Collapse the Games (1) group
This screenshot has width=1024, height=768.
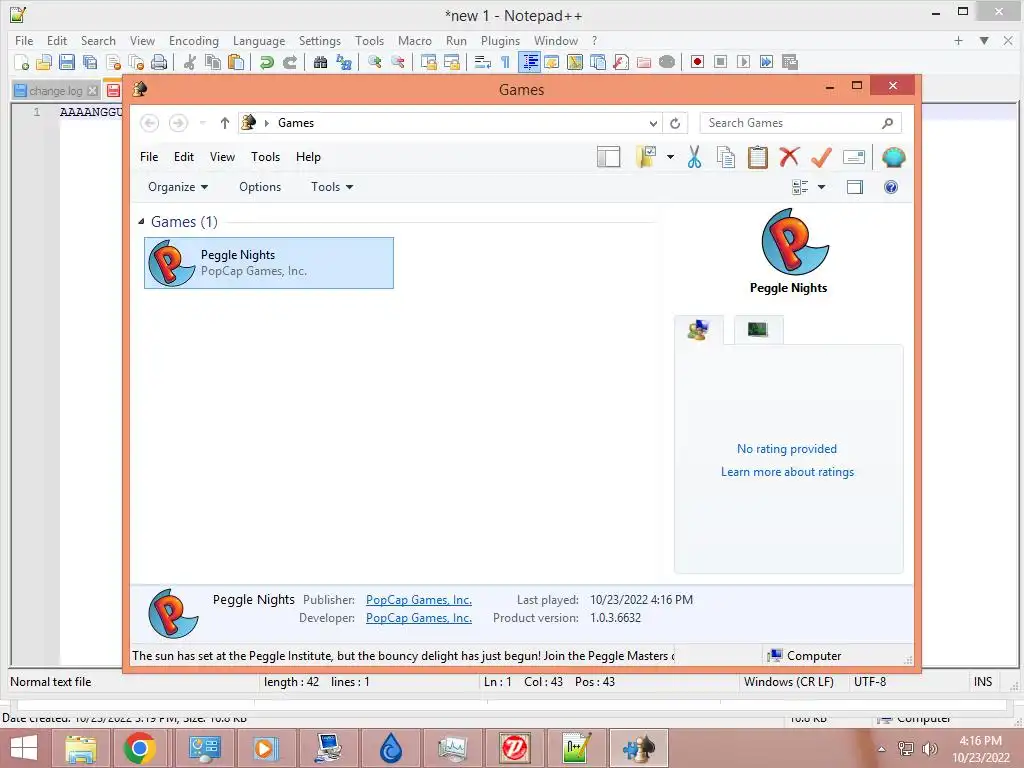pos(142,222)
